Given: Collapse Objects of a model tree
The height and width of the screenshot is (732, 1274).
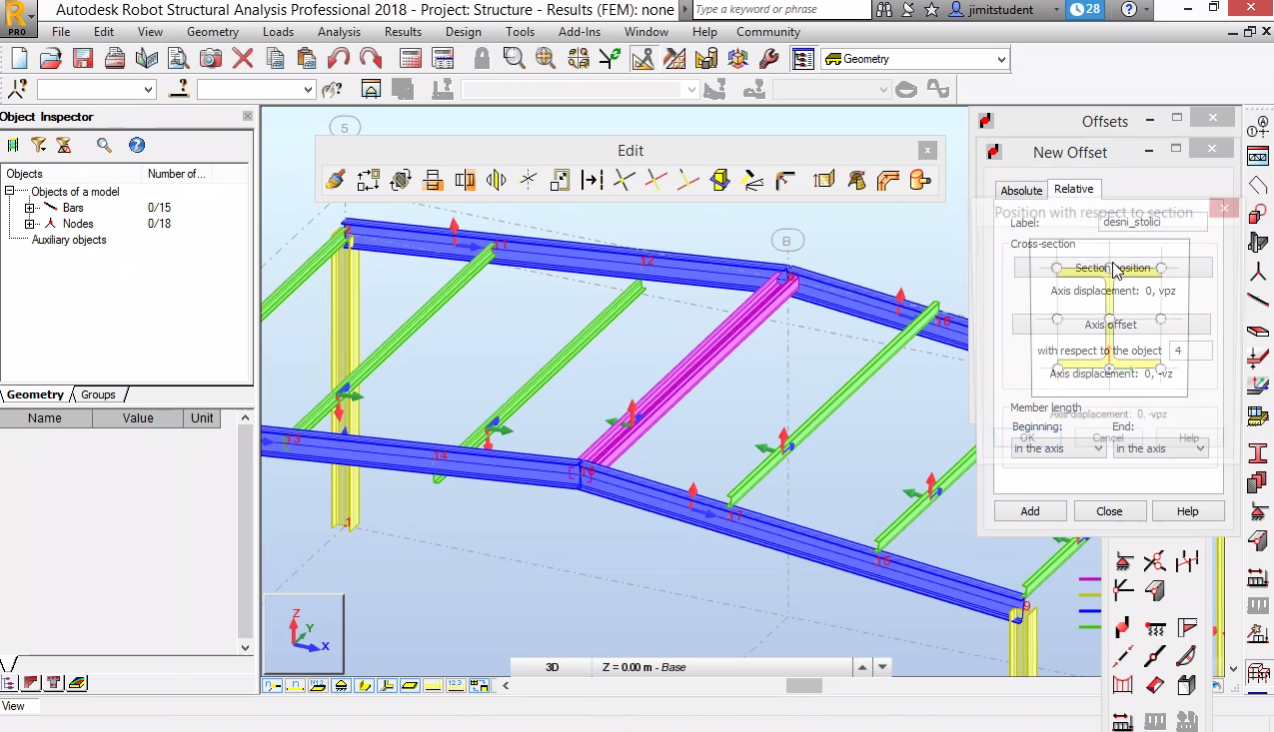Looking at the screenshot, I should pos(10,191).
